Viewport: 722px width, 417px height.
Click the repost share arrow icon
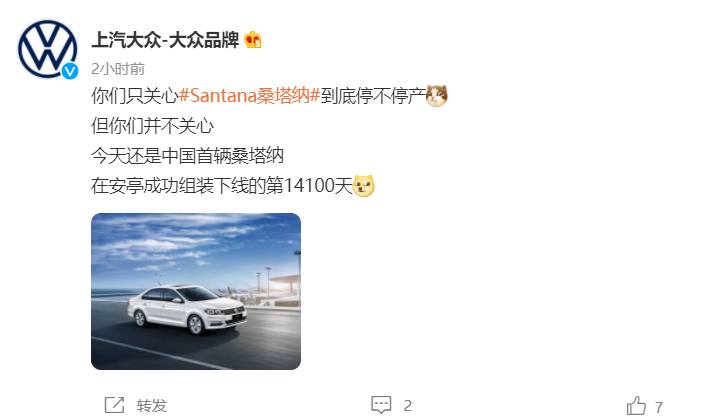[114, 405]
